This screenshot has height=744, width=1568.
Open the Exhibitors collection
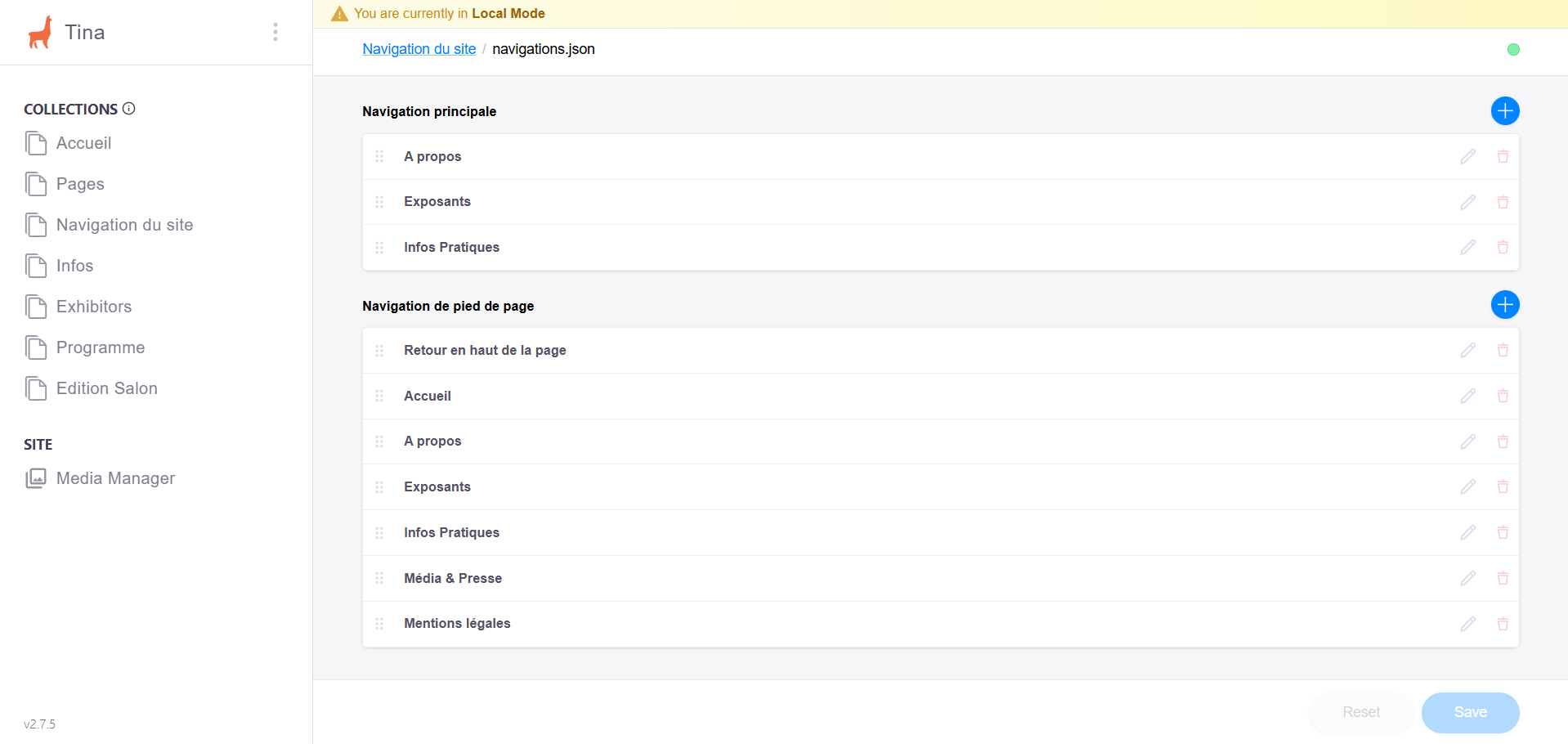pos(93,307)
